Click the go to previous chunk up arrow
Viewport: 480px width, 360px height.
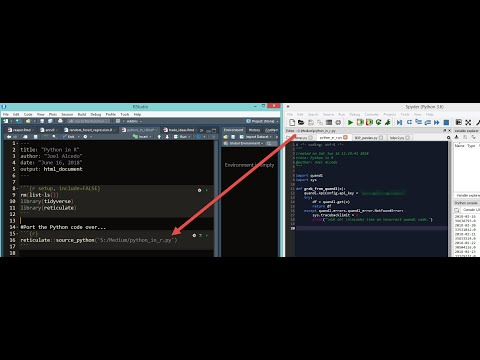[159, 137]
